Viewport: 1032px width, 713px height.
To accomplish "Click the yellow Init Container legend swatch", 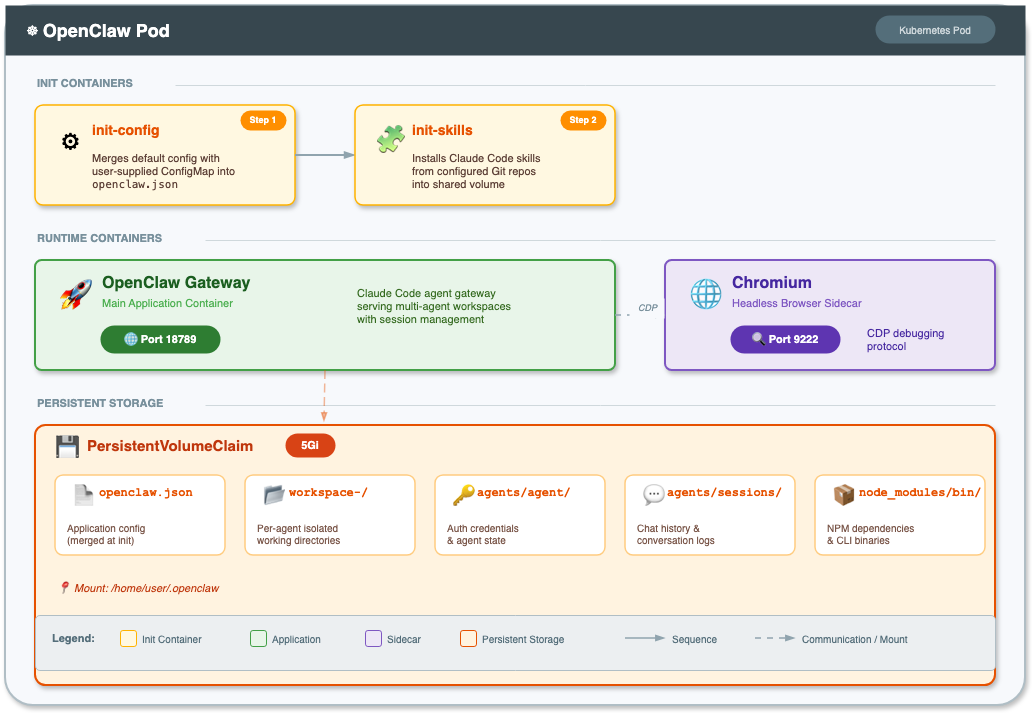I will [x=128, y=638].
